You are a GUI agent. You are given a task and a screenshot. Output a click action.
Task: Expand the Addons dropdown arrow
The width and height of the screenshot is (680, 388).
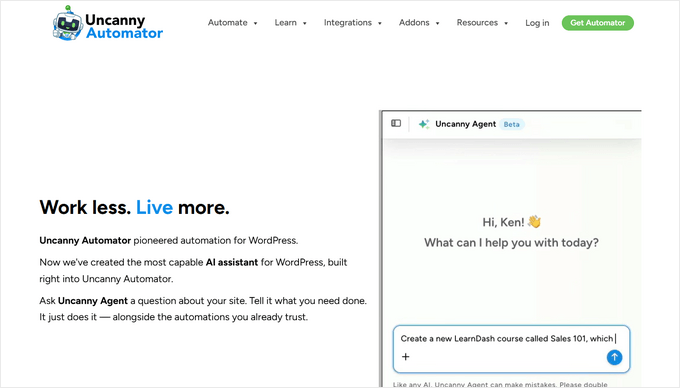pos(438,23)
